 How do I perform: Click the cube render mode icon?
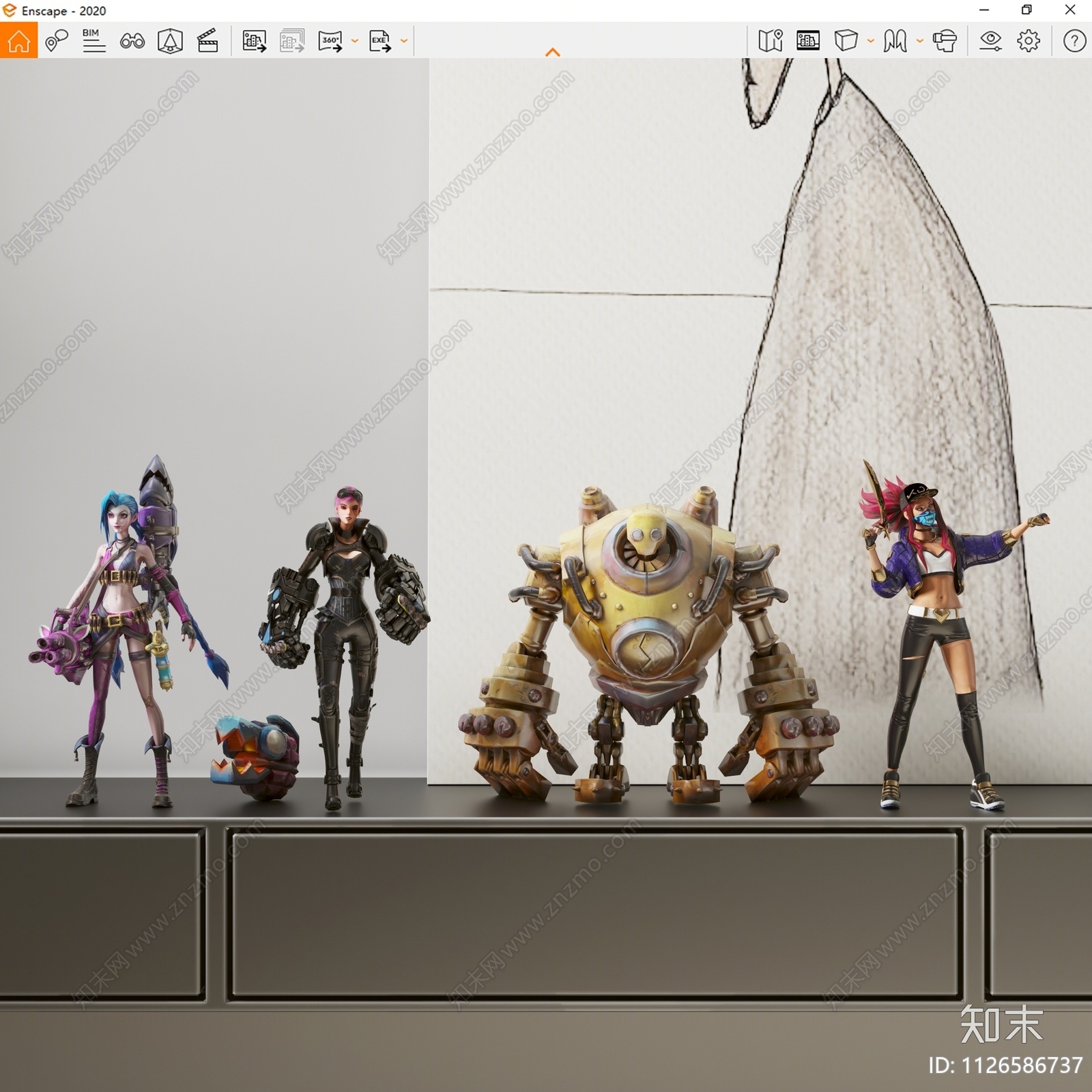point(846,41)
